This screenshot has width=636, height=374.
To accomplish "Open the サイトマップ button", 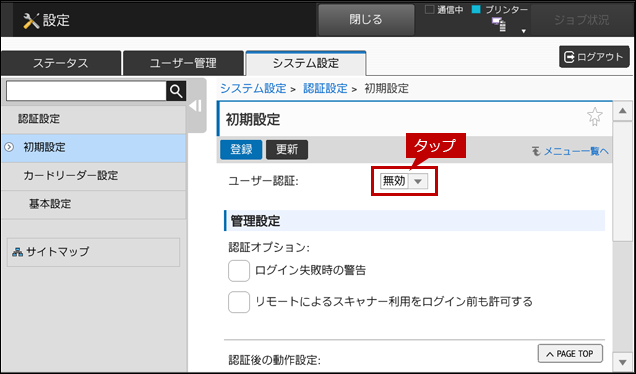I will 93,252.
